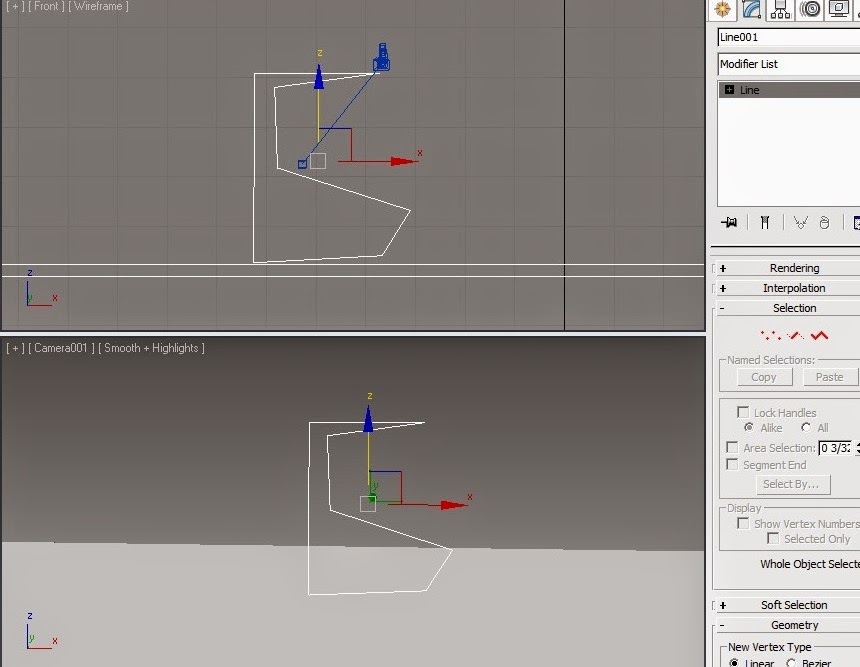Enable the Lock Handles checkbox
The width and height of the screenshot is (860, 667).
743,411
